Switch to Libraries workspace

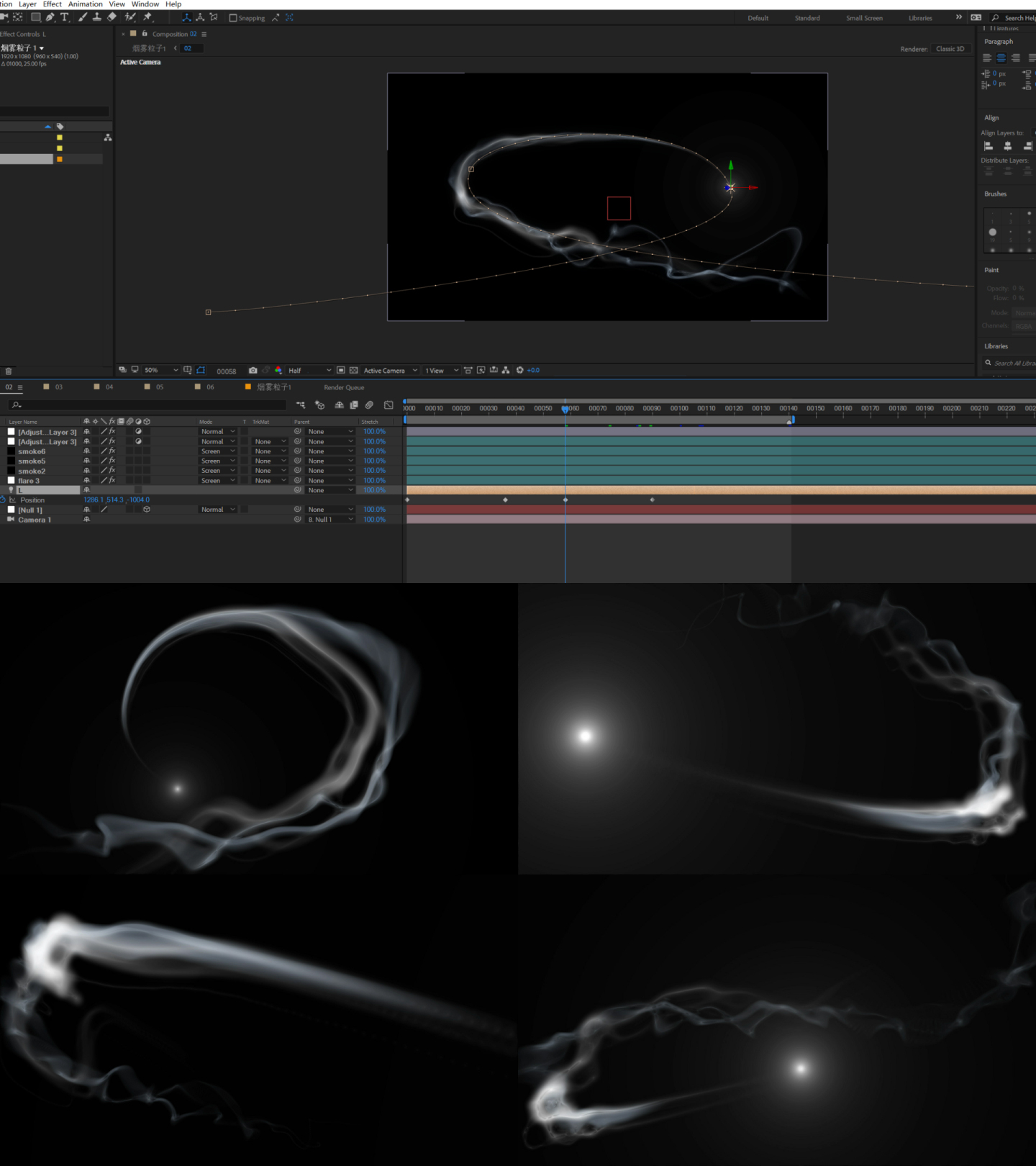pyautogui.click(x=920, y=18)
